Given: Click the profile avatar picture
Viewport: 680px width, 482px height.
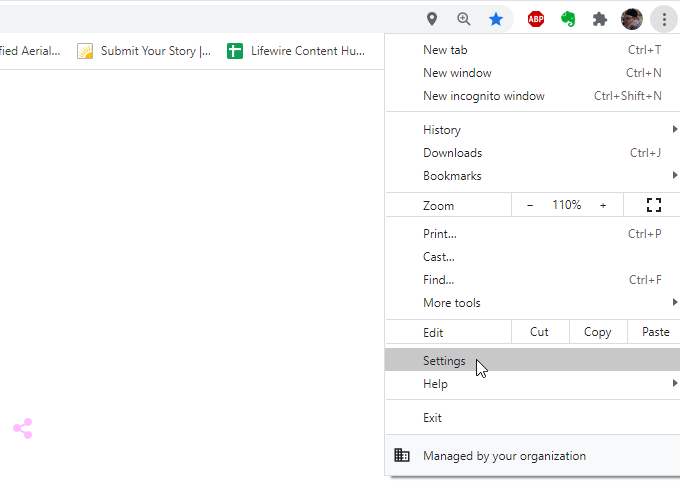Looking at the screenshot, I should click(x=631, y=19).
